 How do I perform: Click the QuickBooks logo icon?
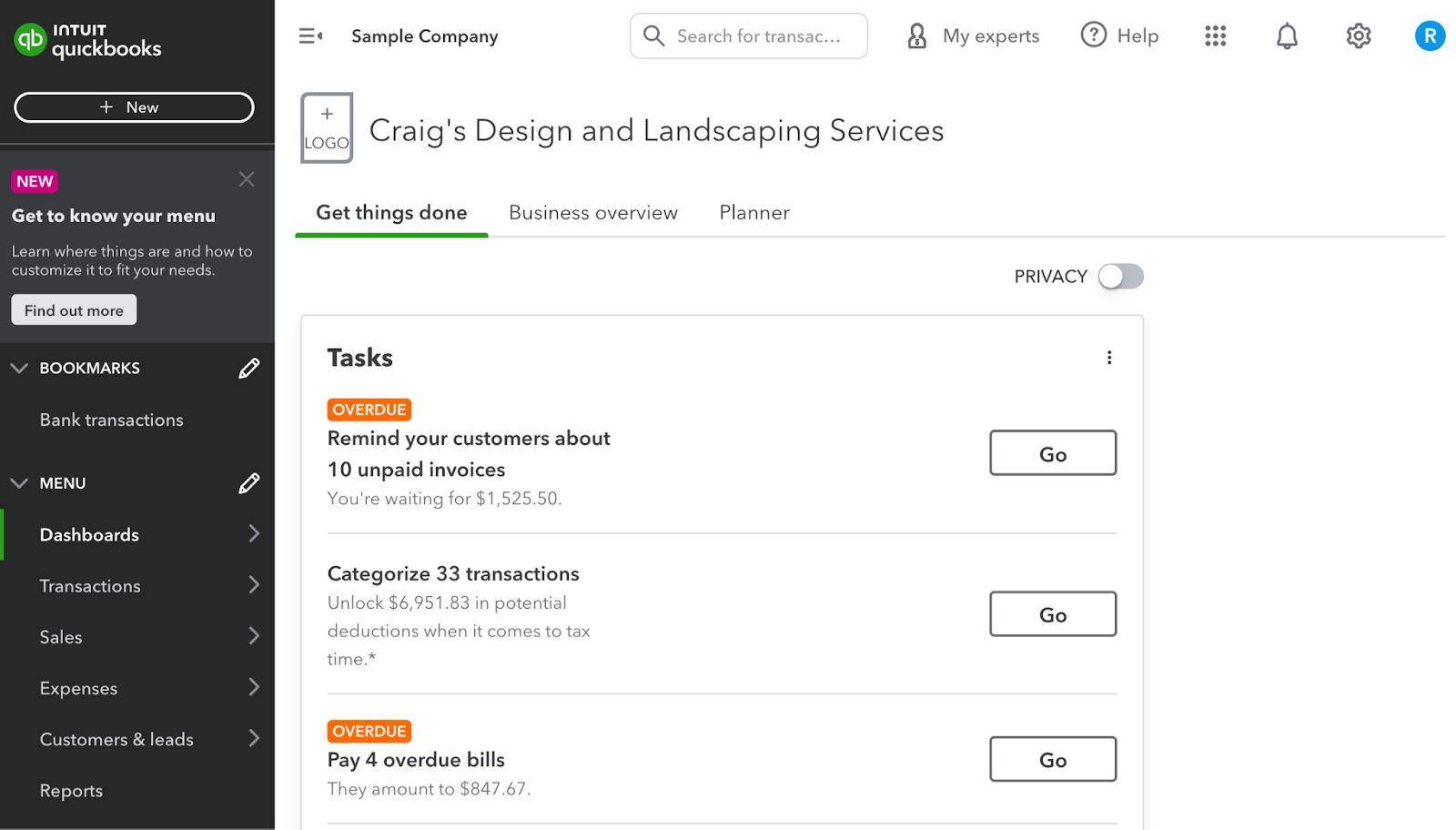[x=30, y=40]
